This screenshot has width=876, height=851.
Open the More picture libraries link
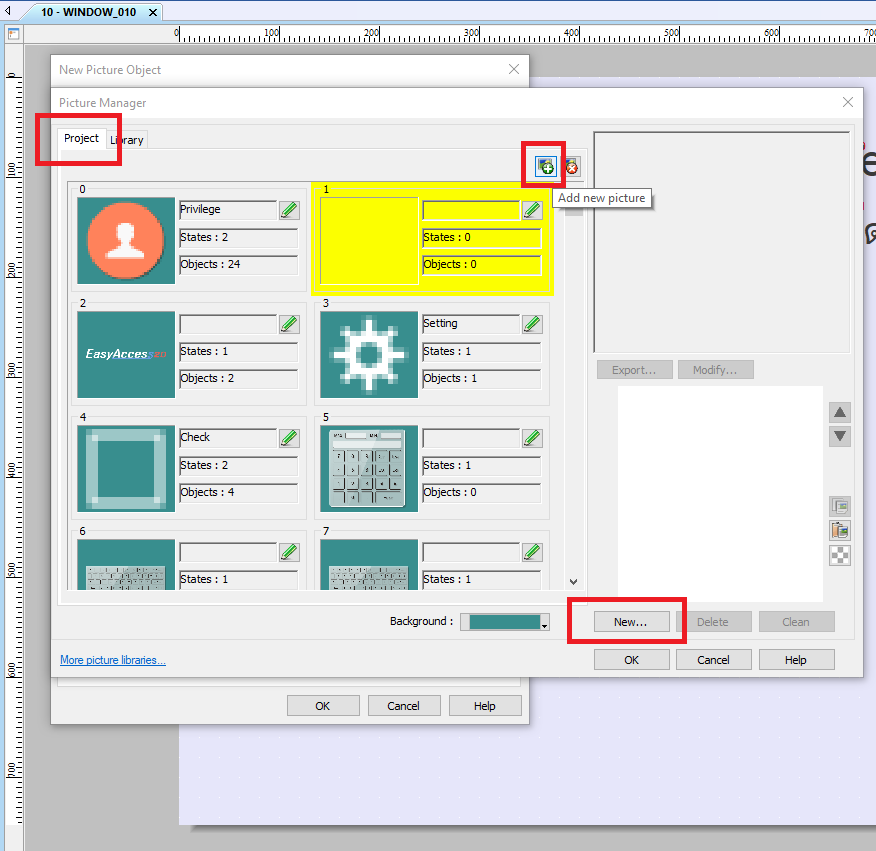click(112, 659)
